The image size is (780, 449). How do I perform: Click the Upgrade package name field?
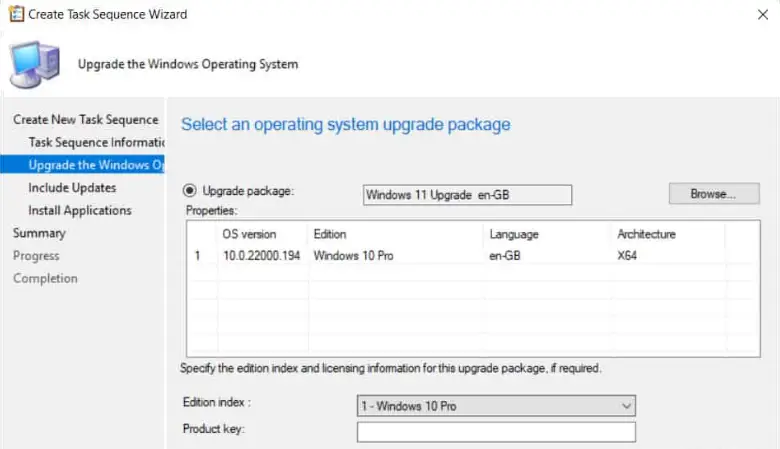point(467,194)
